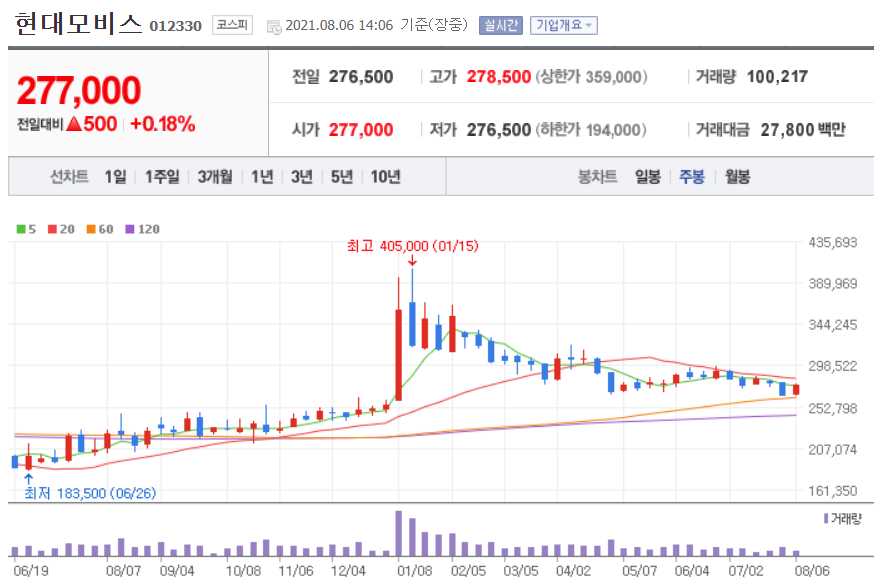Select the 3개월 line chart tab
The width and height of the screenshot is (874, 586).
tap(215, 177)
